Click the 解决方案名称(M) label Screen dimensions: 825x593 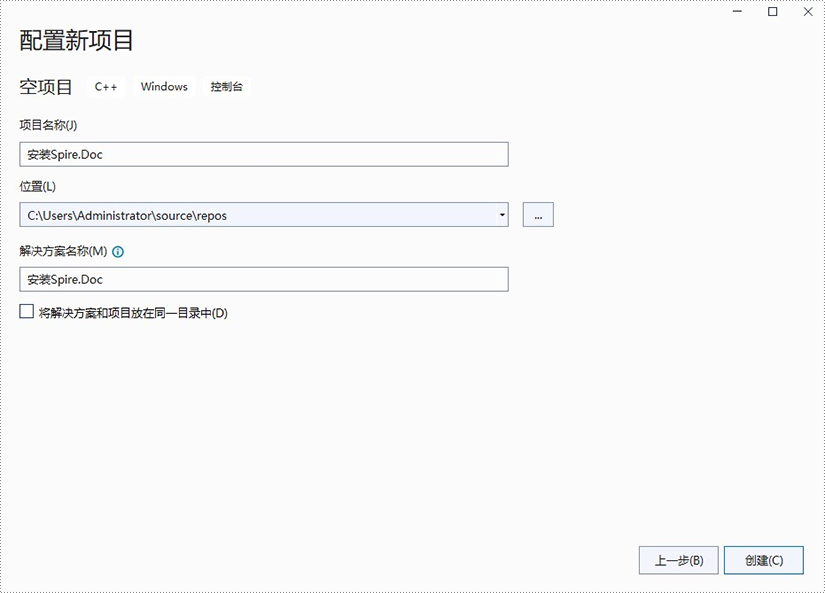(x=63, y=251)
